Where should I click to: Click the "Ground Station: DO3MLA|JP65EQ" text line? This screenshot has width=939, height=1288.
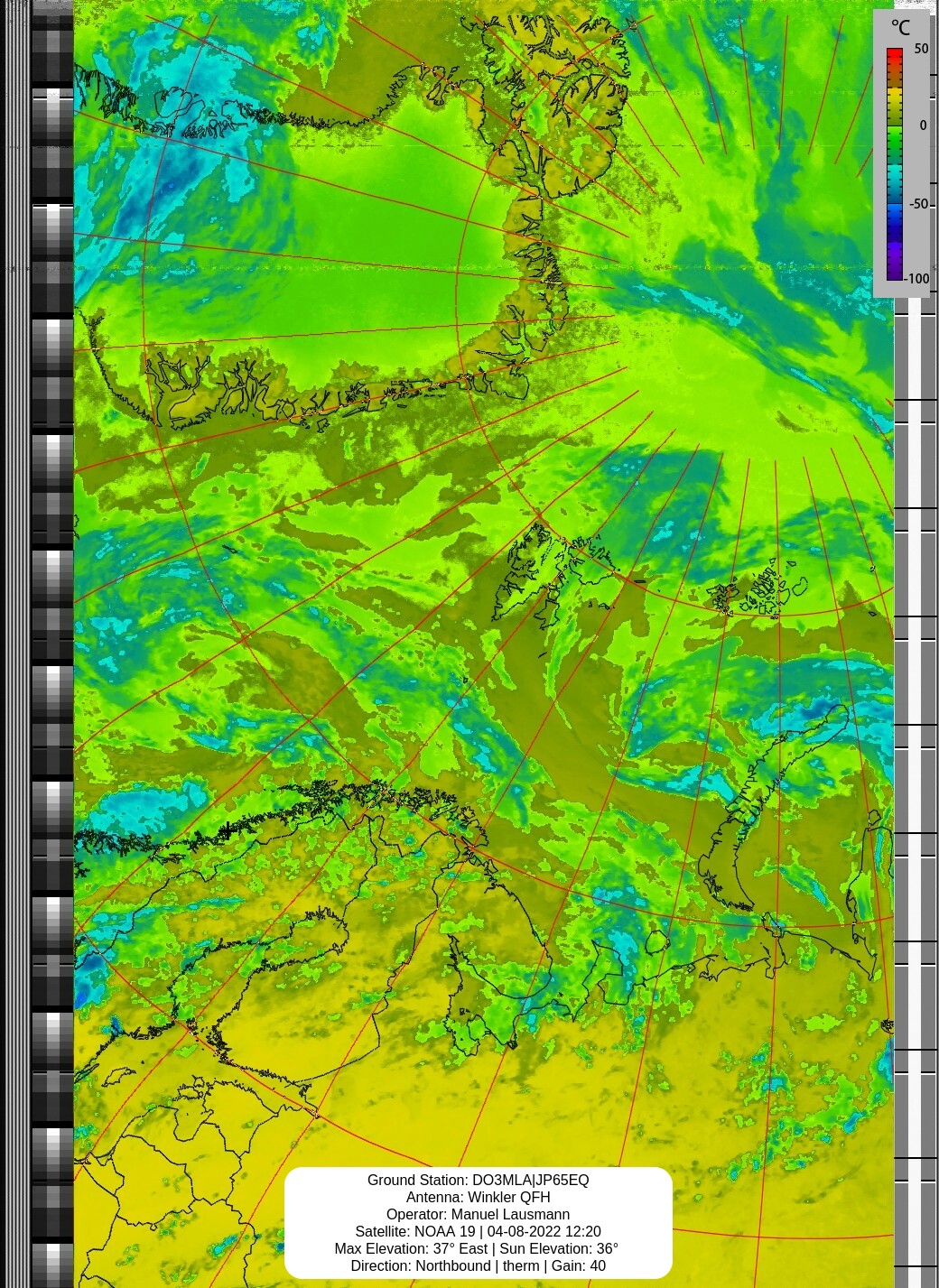[478, 1180]
